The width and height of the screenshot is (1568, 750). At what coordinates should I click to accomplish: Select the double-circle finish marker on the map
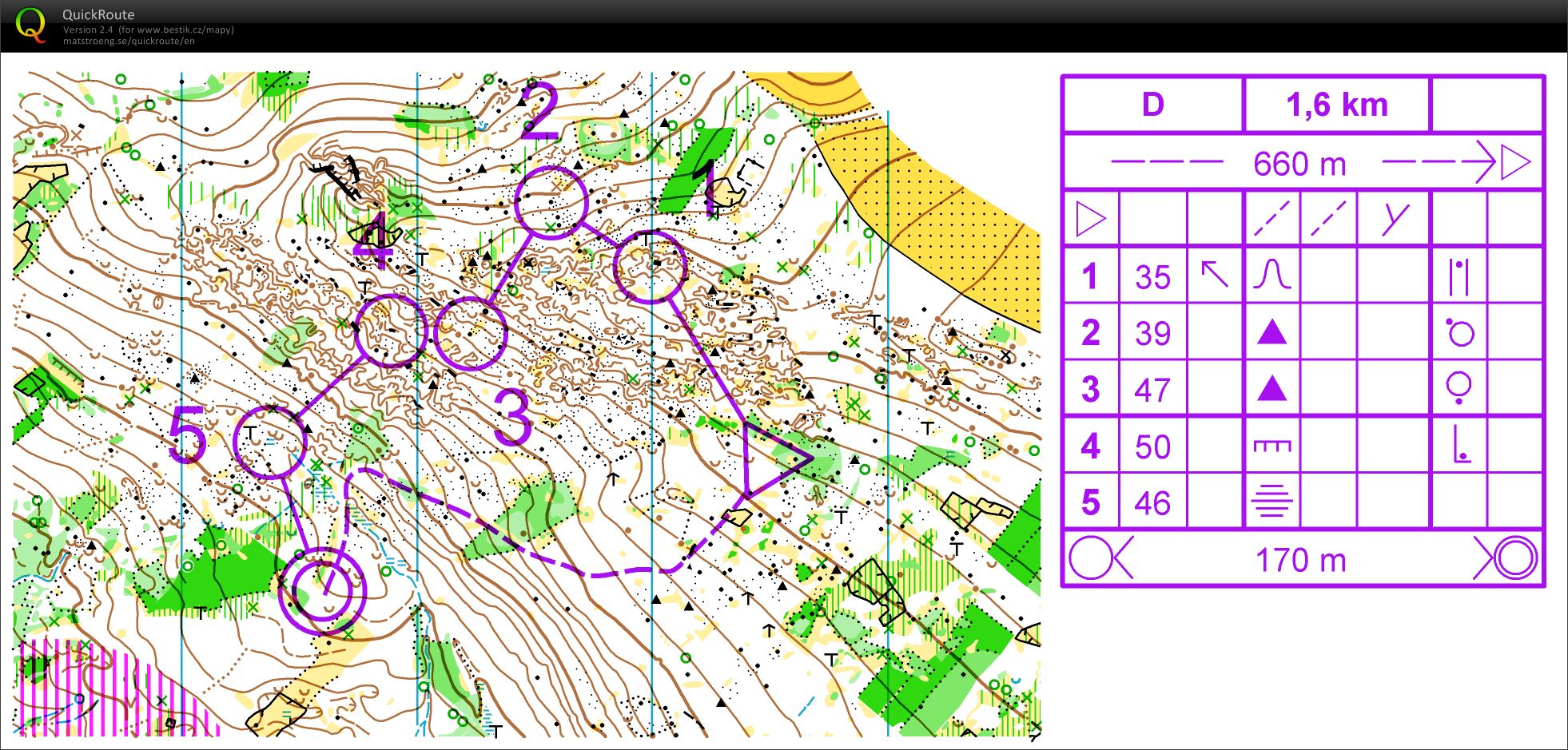pyautogui.click(x=322, y=590)
